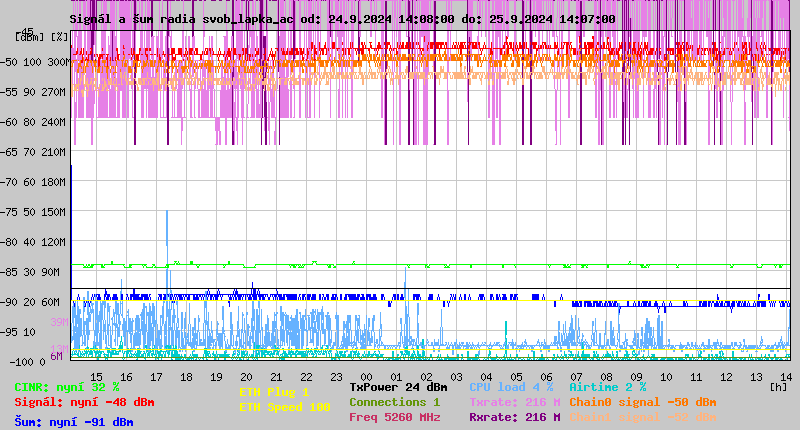Click the 'CPU load 4 %' legend entry
This screenshot has width=800, height=430.
pos(511,387)
